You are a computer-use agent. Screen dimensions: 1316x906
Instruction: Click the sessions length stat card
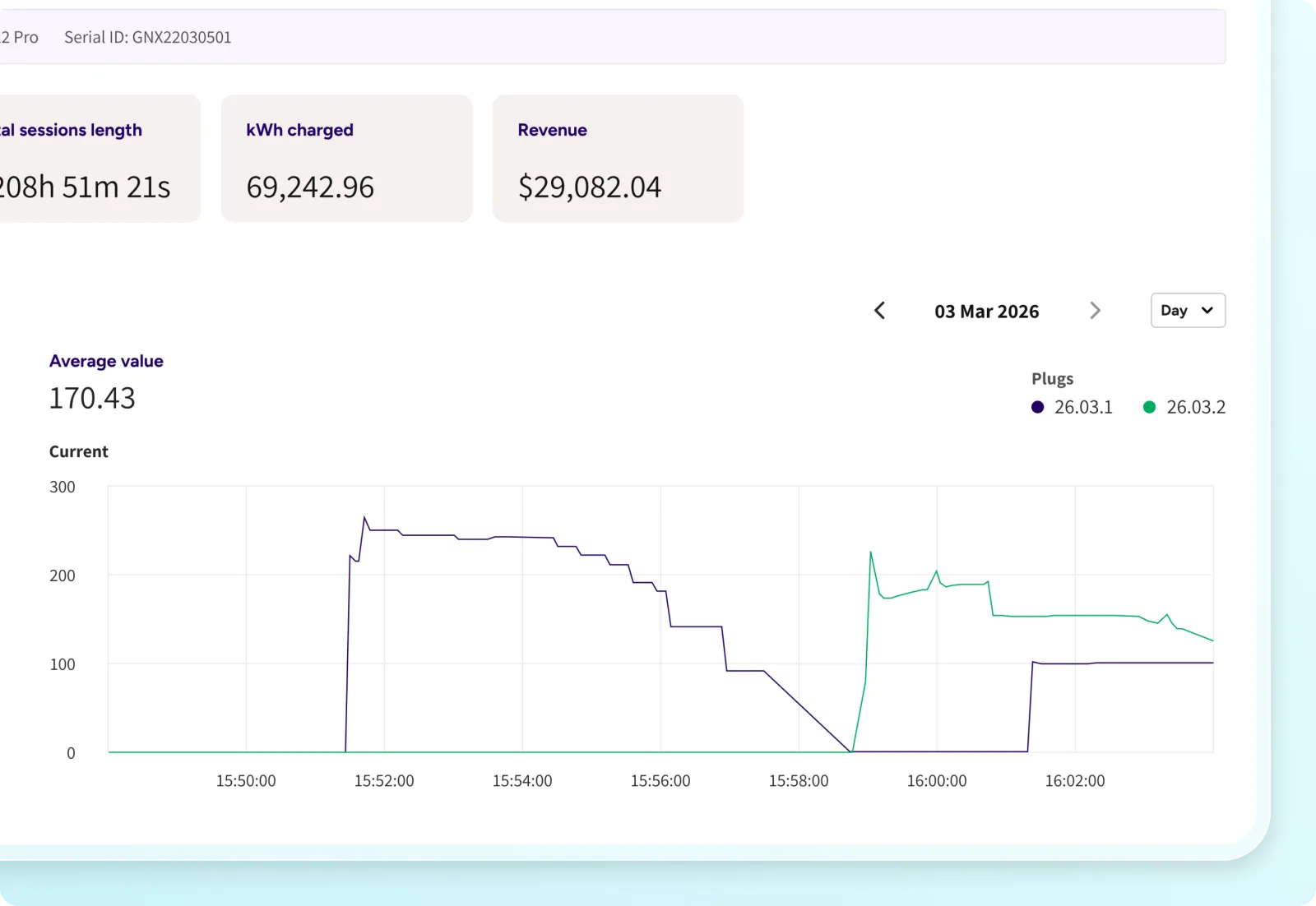(x=90, y=158)
